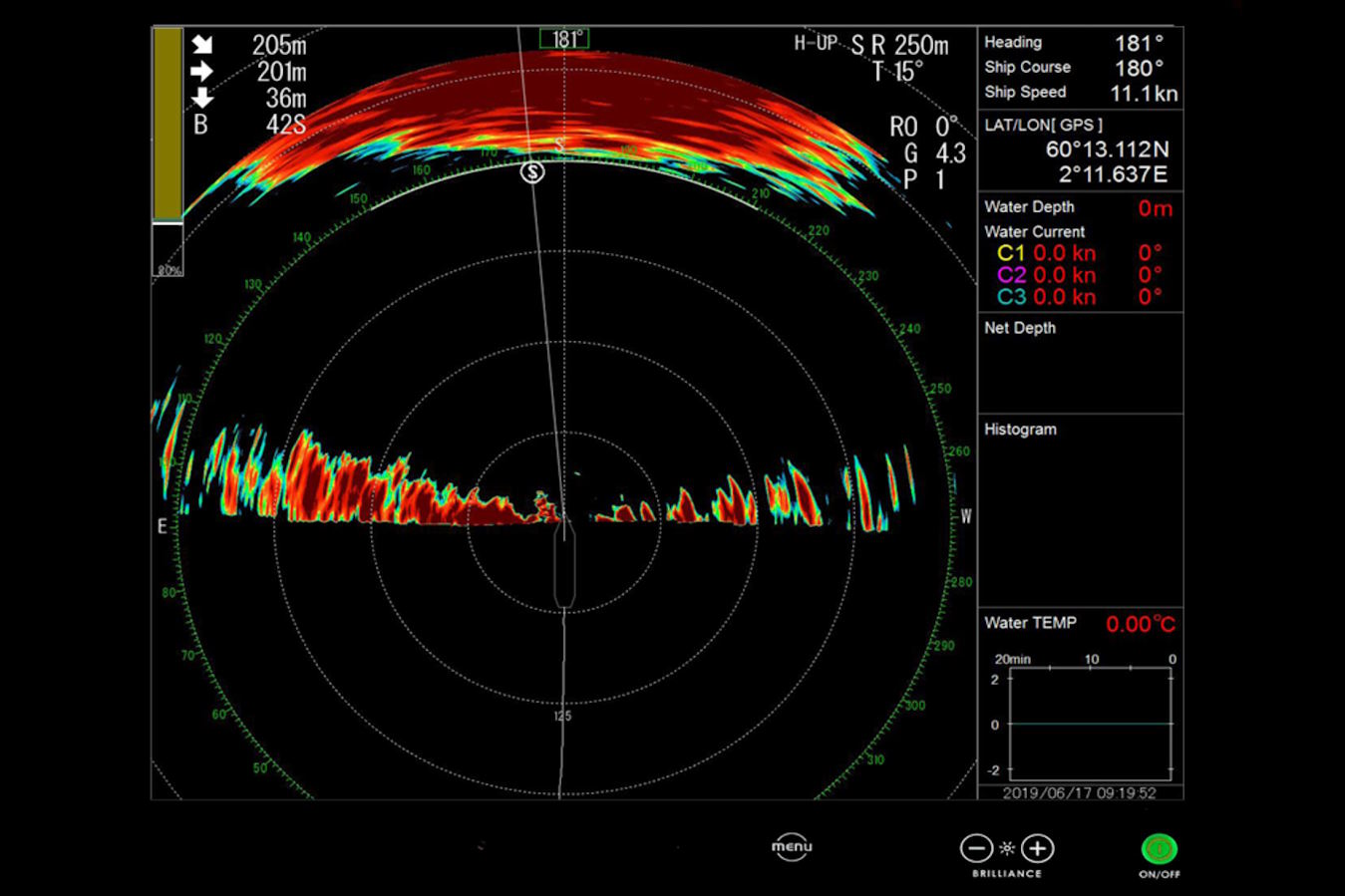Click the 80% level indicator box
This screenshot has width=1345, height=896.
(x=168, y=250)
